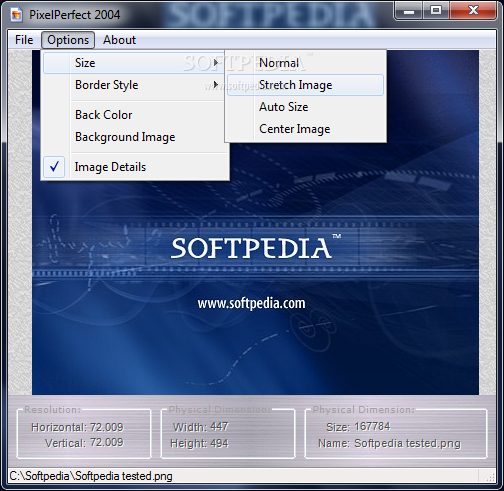Screen dimensions: 504x491
Task: Expand the Size submenu entry
Action: [134, 63]
